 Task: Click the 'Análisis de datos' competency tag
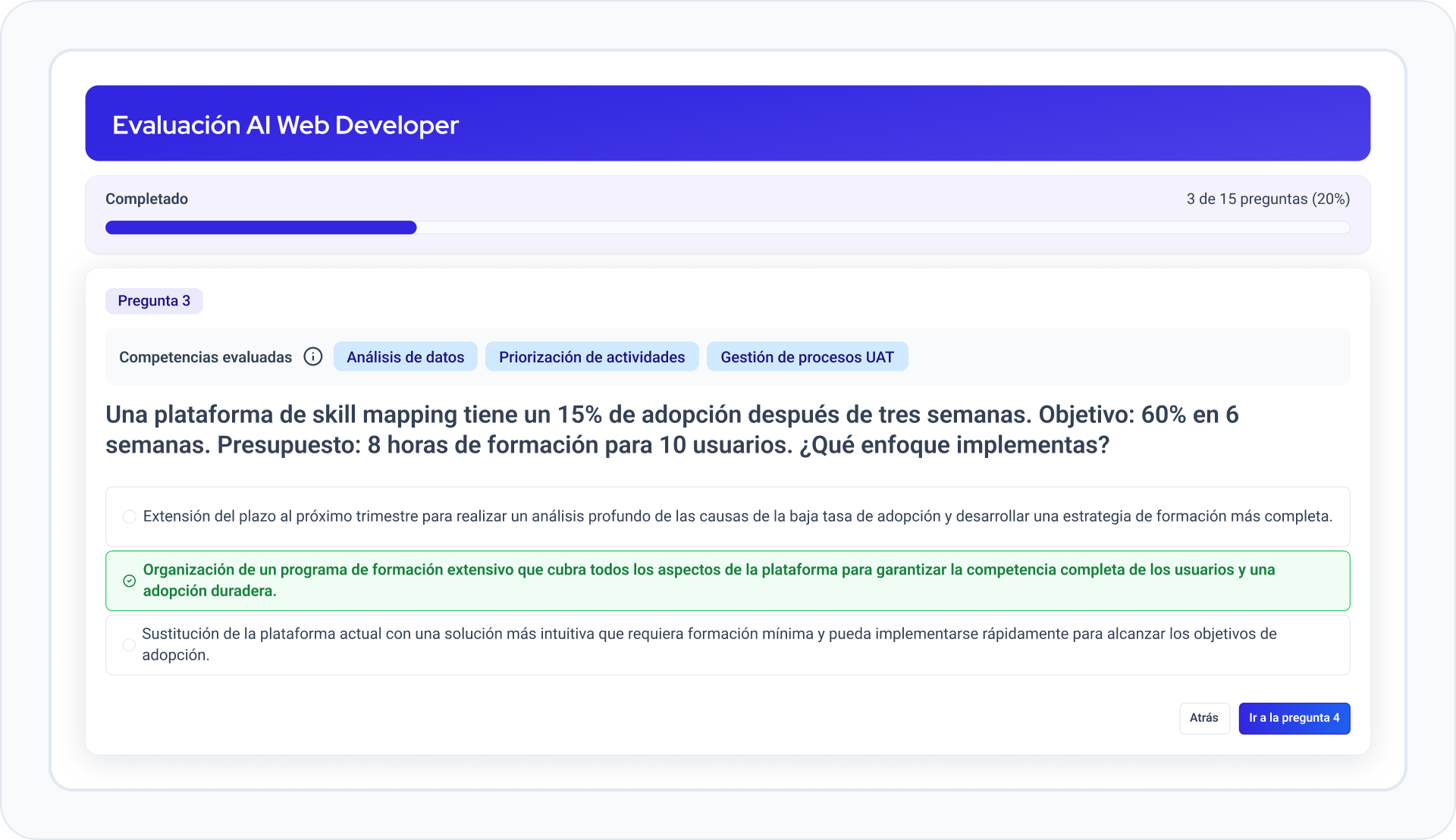pyautogui.click(x=406, y=356)
